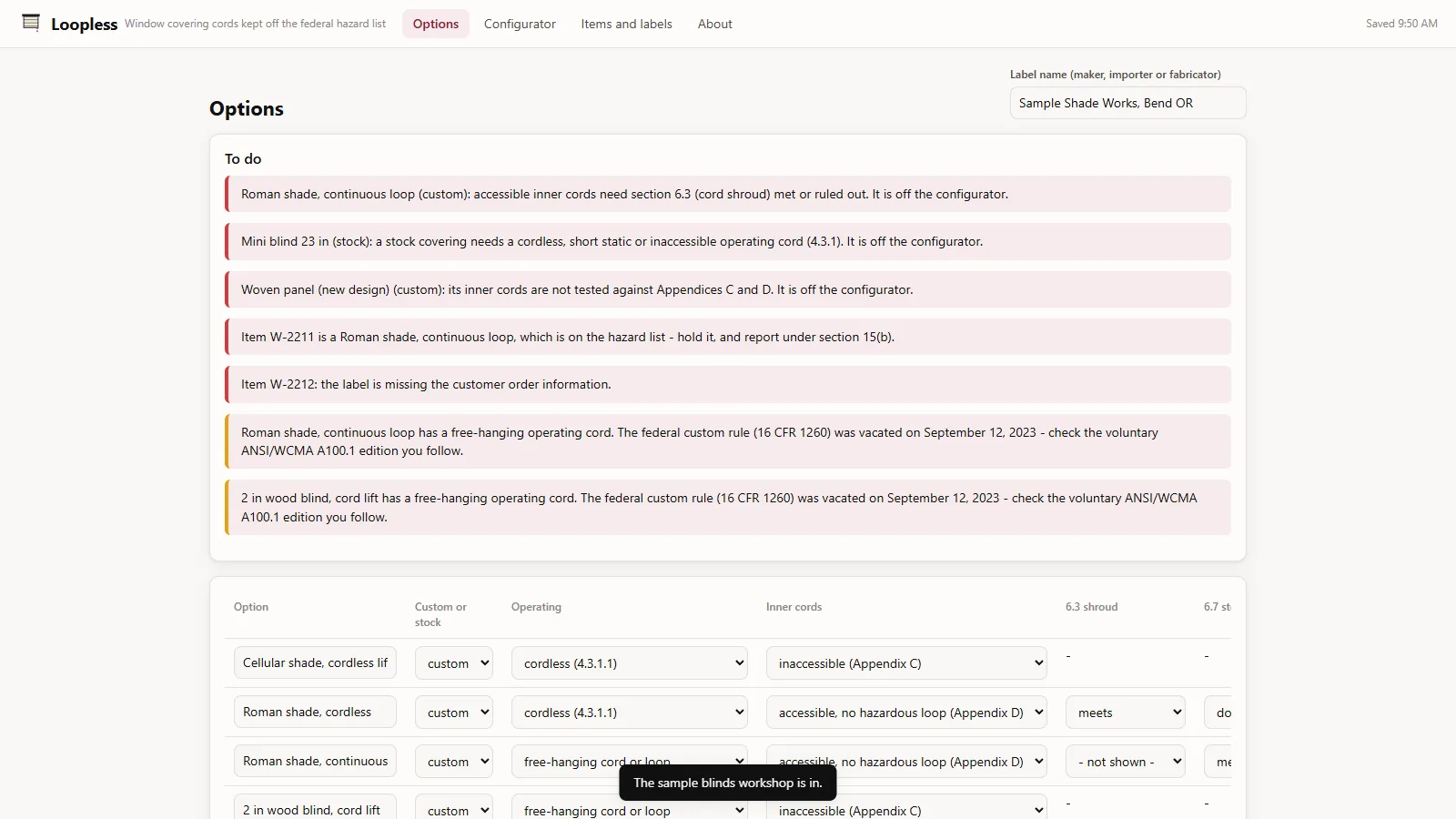Switch to the Configurator tab
1456x819 pixels.
520,24
